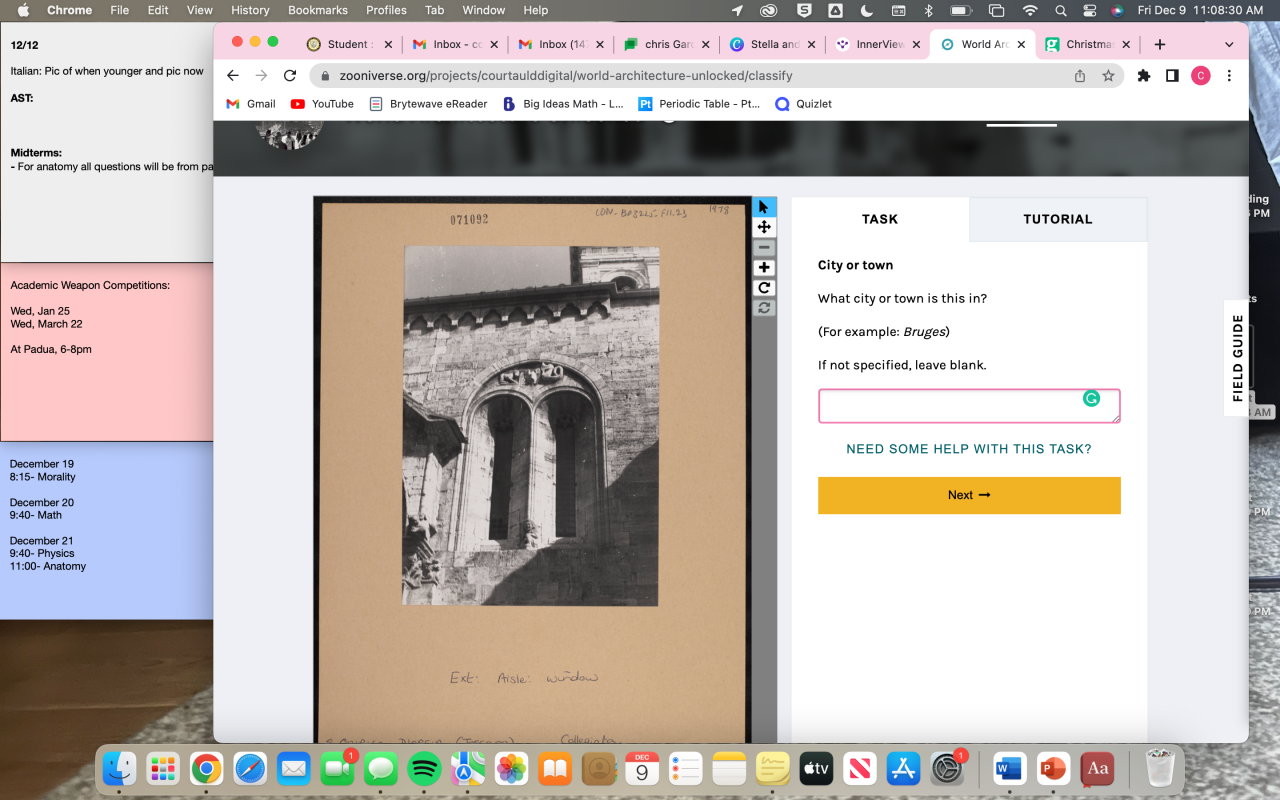Click the architecture photo subject image

pyautogui.click(x=531, y=425)
